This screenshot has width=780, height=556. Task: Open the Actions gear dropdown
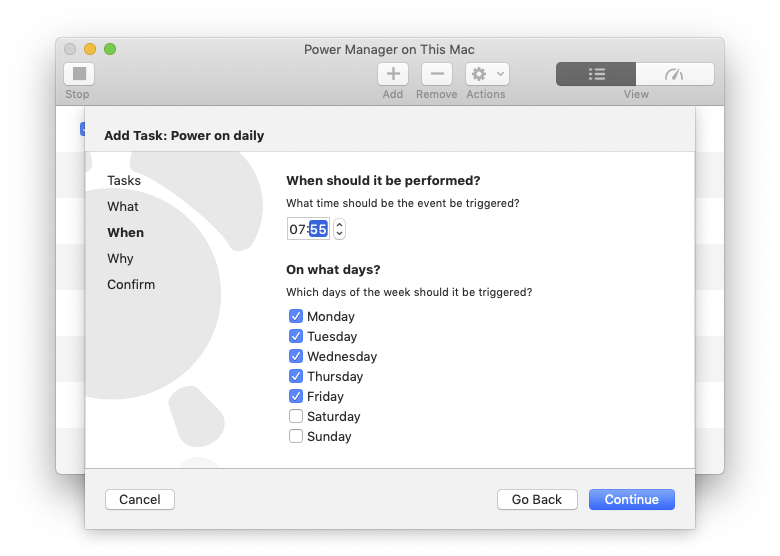(x=487, y=74)
